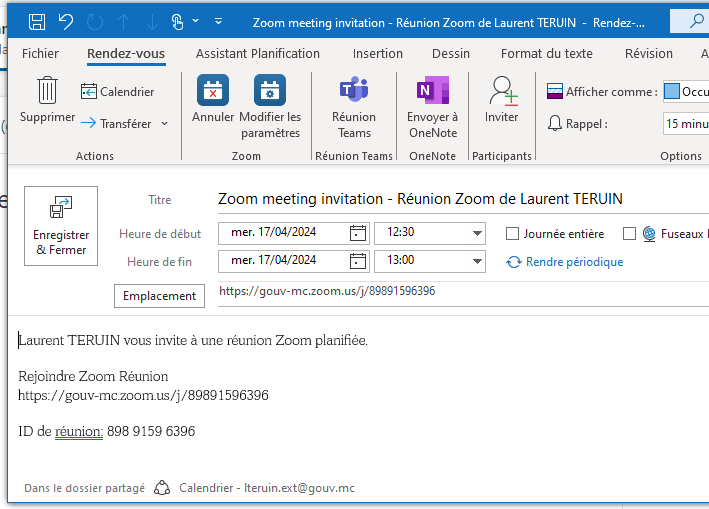Open the Transférer dropdown arrow
This screenshot has width=709, height=509.
(x=165, y=124)
